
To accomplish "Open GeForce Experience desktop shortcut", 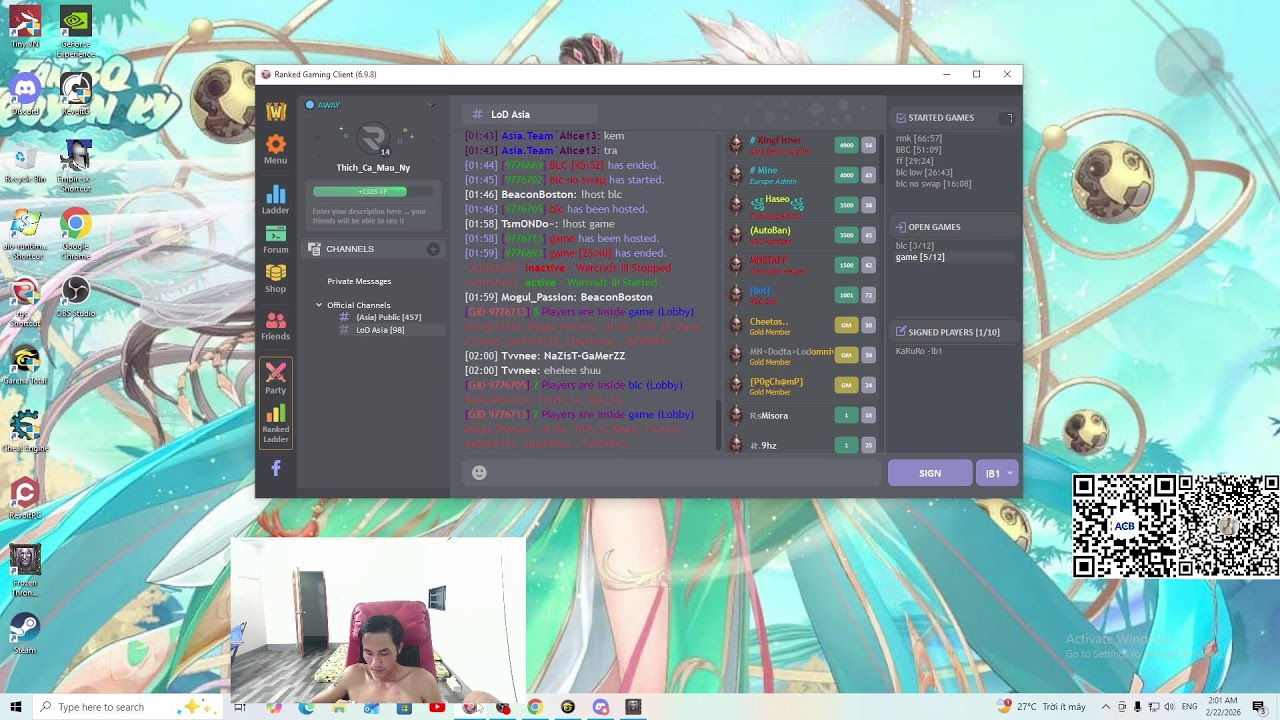I will click(76, 33).
